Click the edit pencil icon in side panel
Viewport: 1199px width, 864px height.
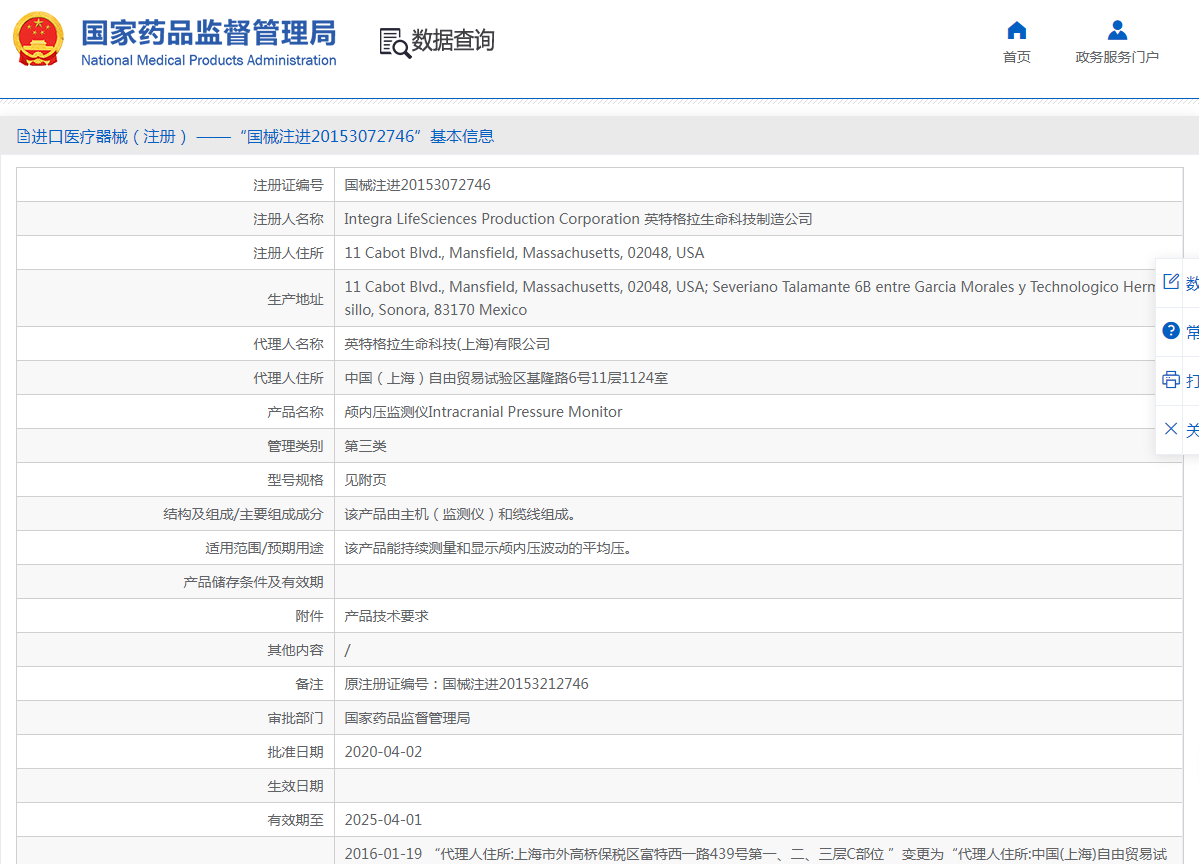1171,281
